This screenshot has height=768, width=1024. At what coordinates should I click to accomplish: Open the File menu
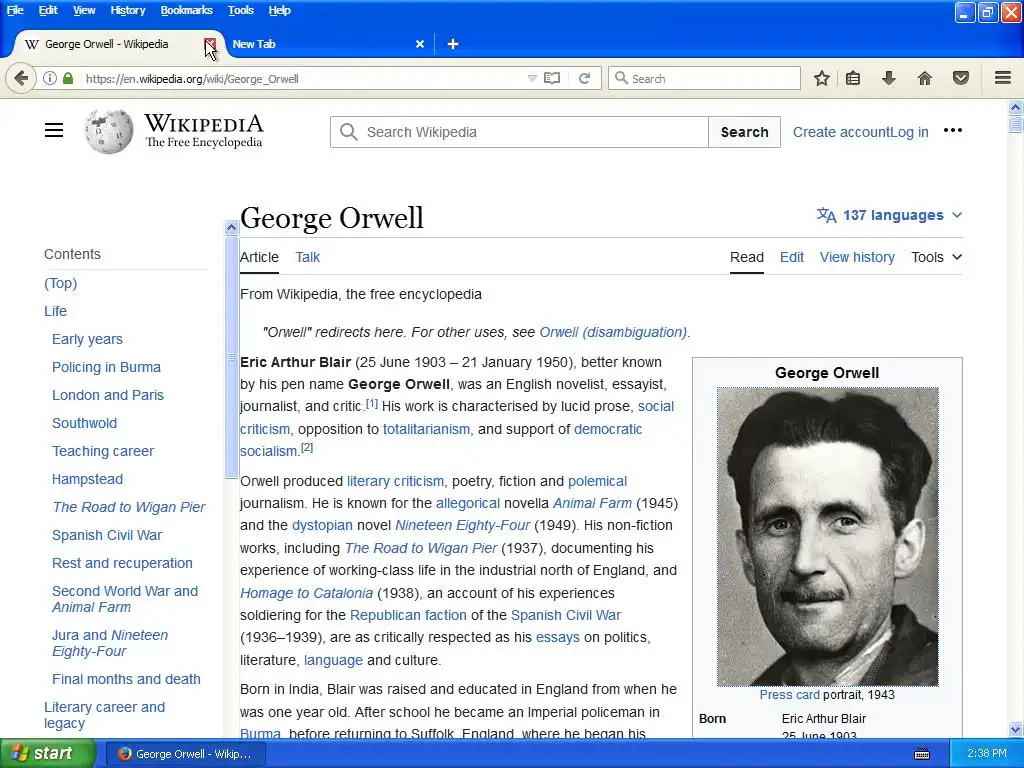pos(14,10)
